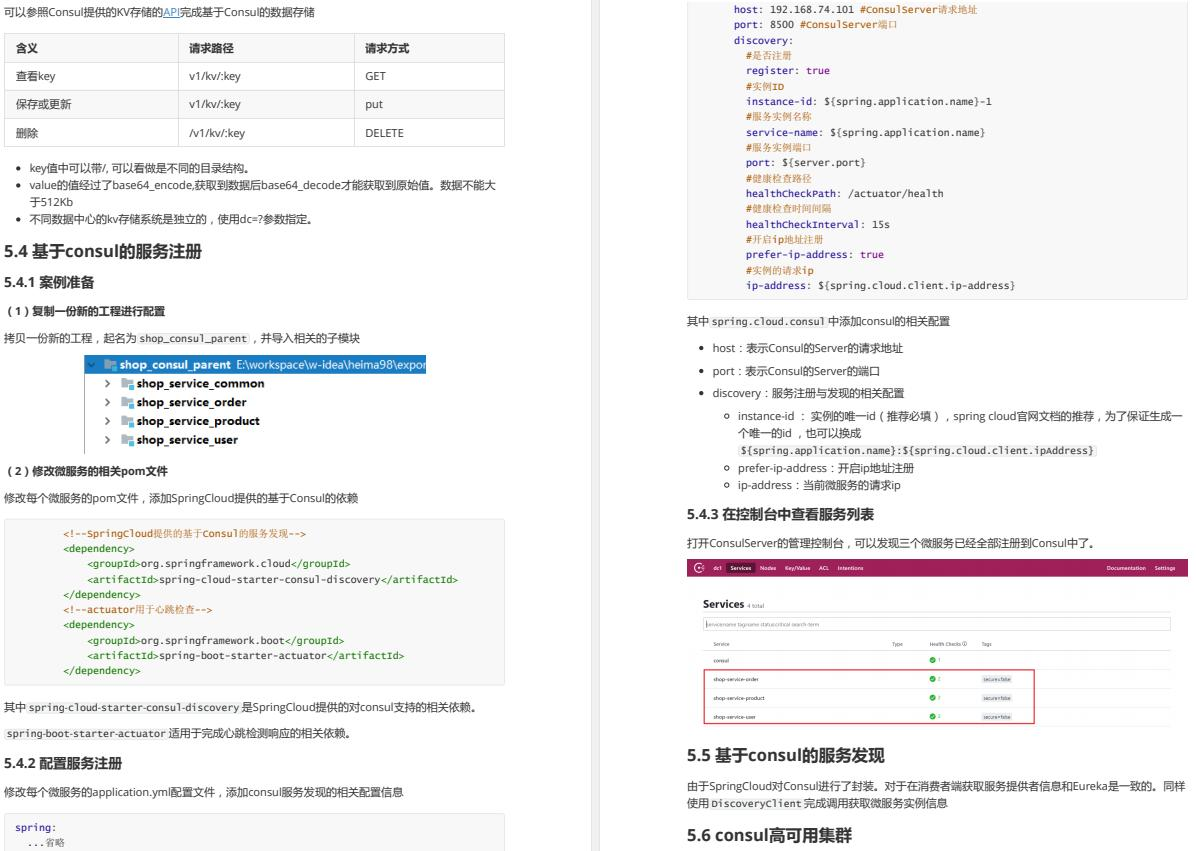Open the ACL tab in Consul
The height and width of the screenshot is (851, 1196).
824,568
